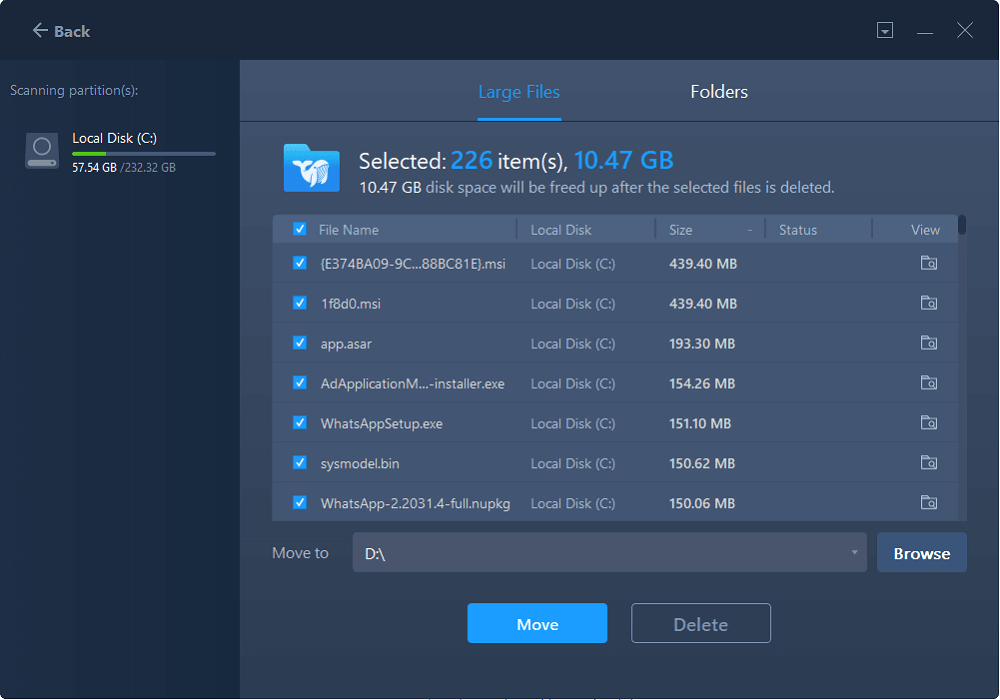The width and height of the screenshot is (1000, 700).
Task: Untick the WhatsAppSetup.exe checkbox
Action: 299,423
